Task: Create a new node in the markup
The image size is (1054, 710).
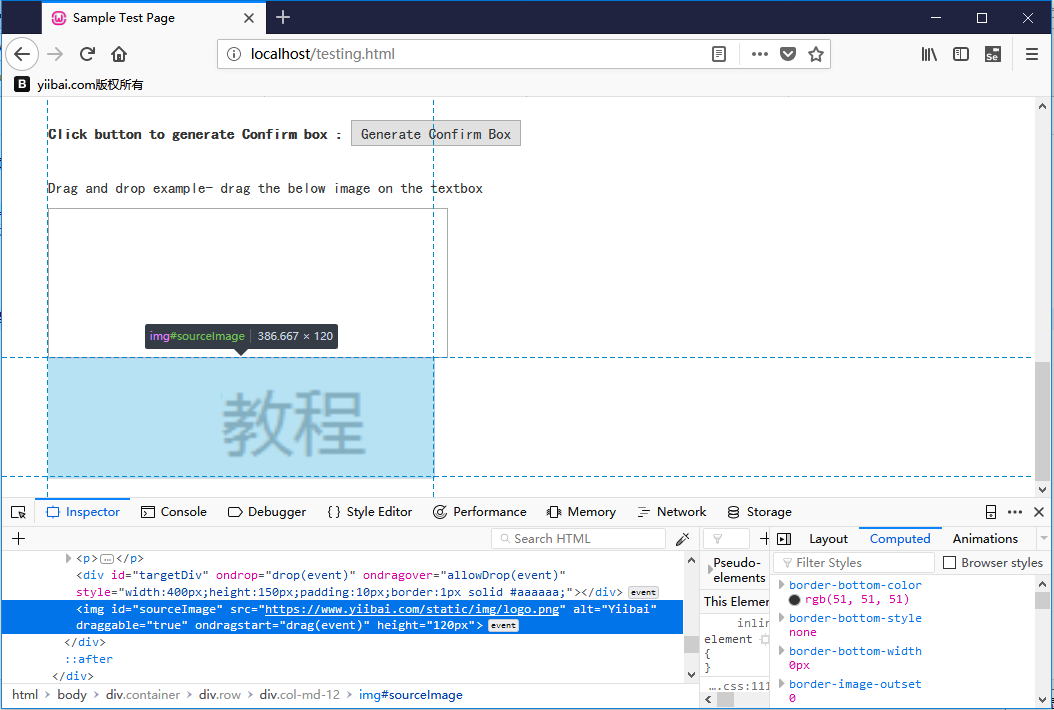Action: [x=18, y=539]
